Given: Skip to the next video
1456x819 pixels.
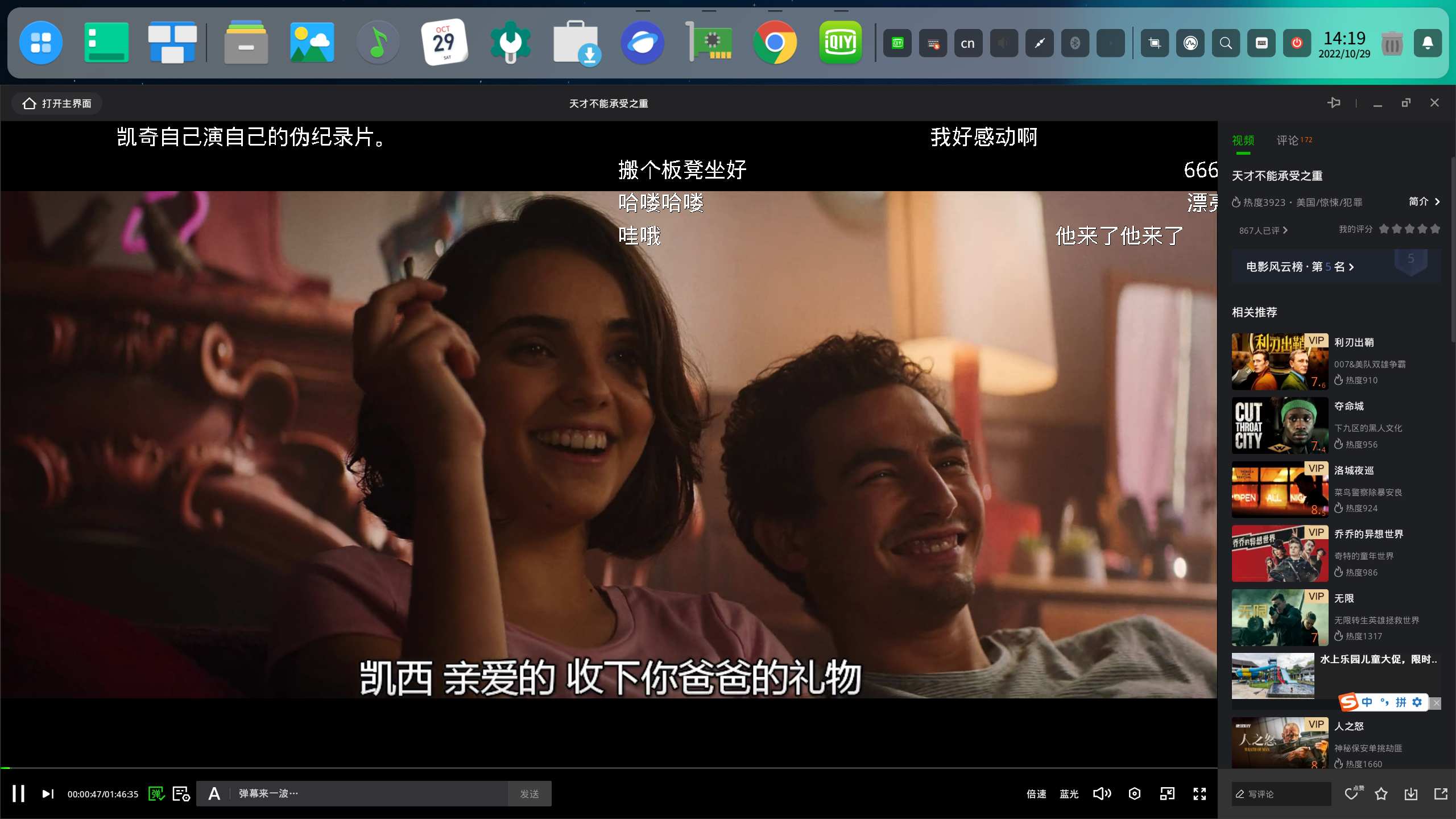Looking at the screenshot, I should 48,793.
